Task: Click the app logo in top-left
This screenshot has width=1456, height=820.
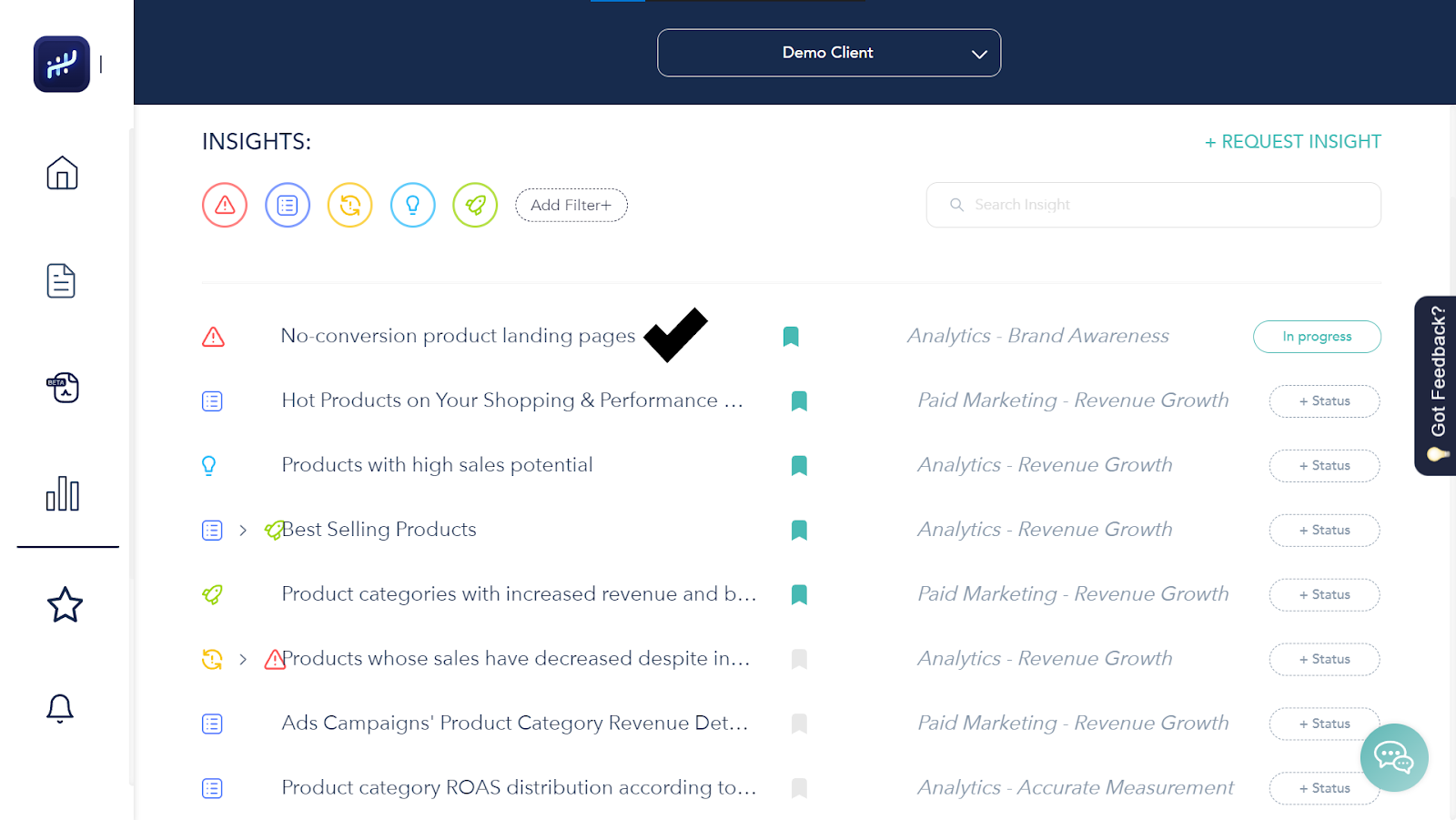Action: 62,65
